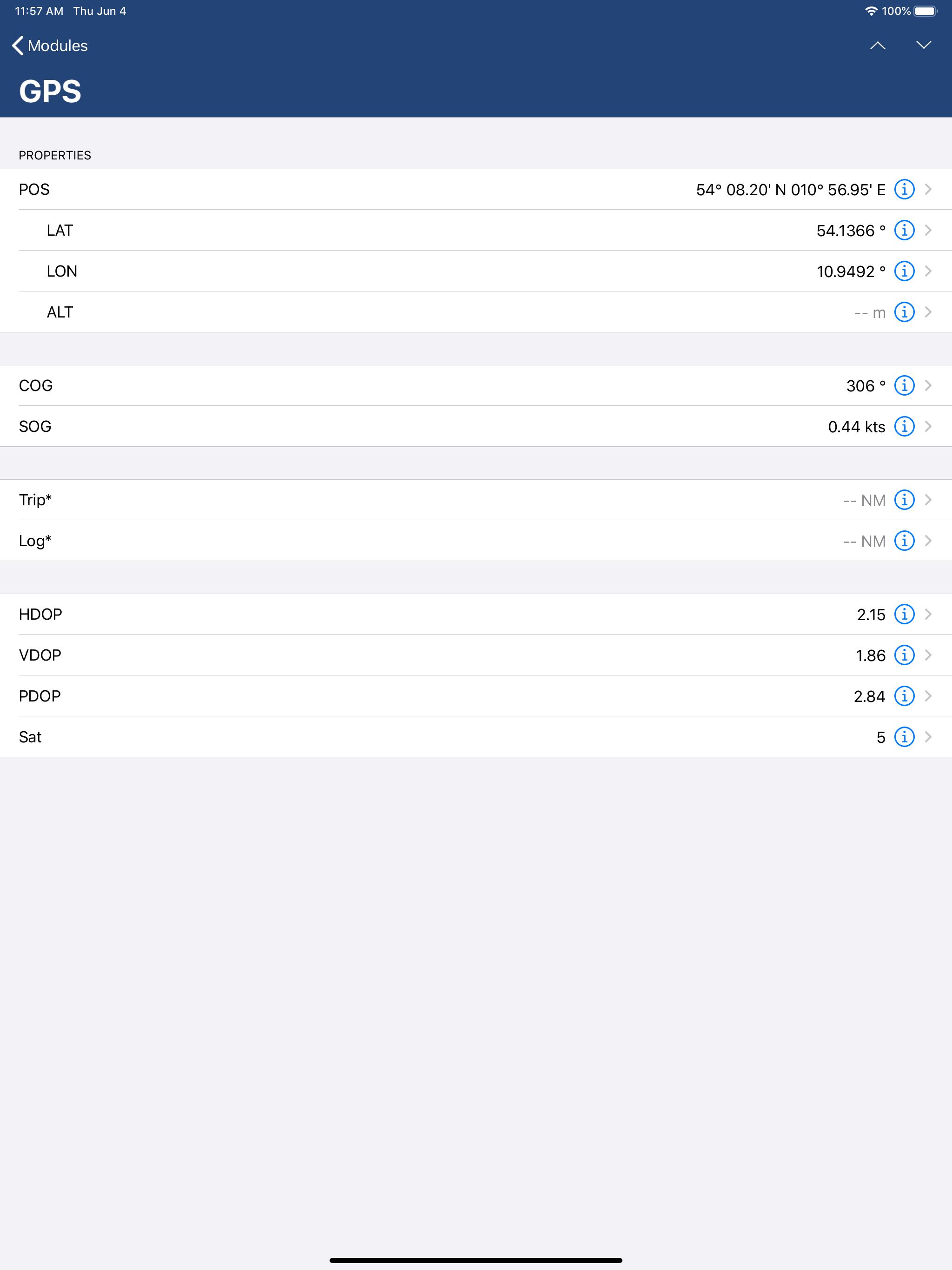Open info icon for Sat count
Image resolution: width=952 pixels, height=1270 pixels.
(x=904, y=737)
